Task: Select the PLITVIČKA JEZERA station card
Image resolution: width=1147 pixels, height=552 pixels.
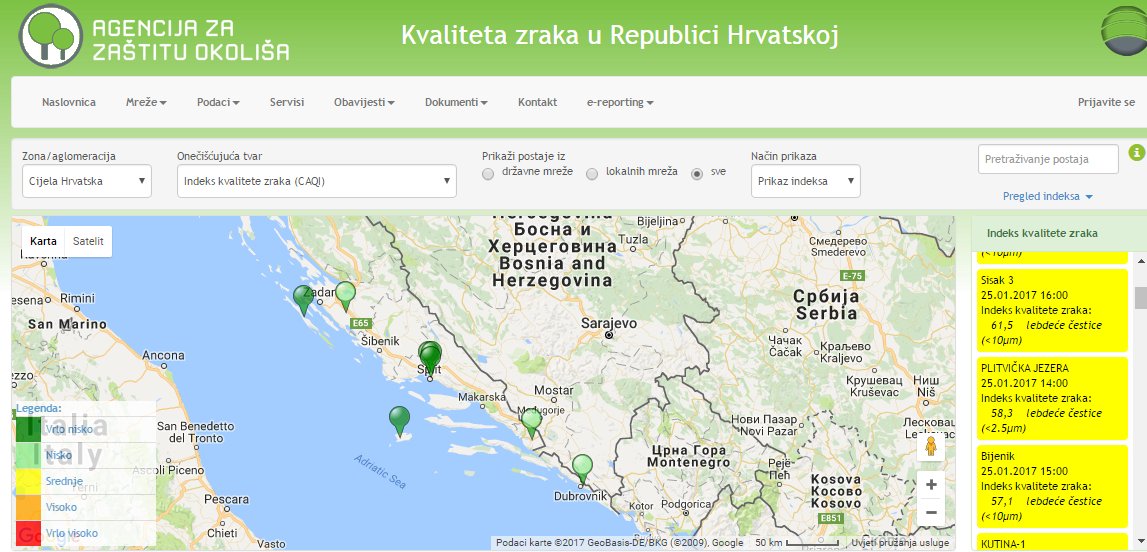Action: pyautogui.click(x=1052, y=398)
